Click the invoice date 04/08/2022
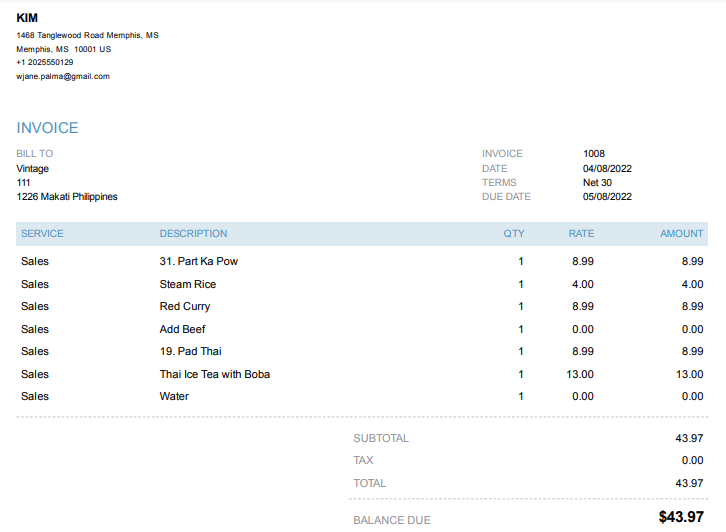 tap(607, 169)
